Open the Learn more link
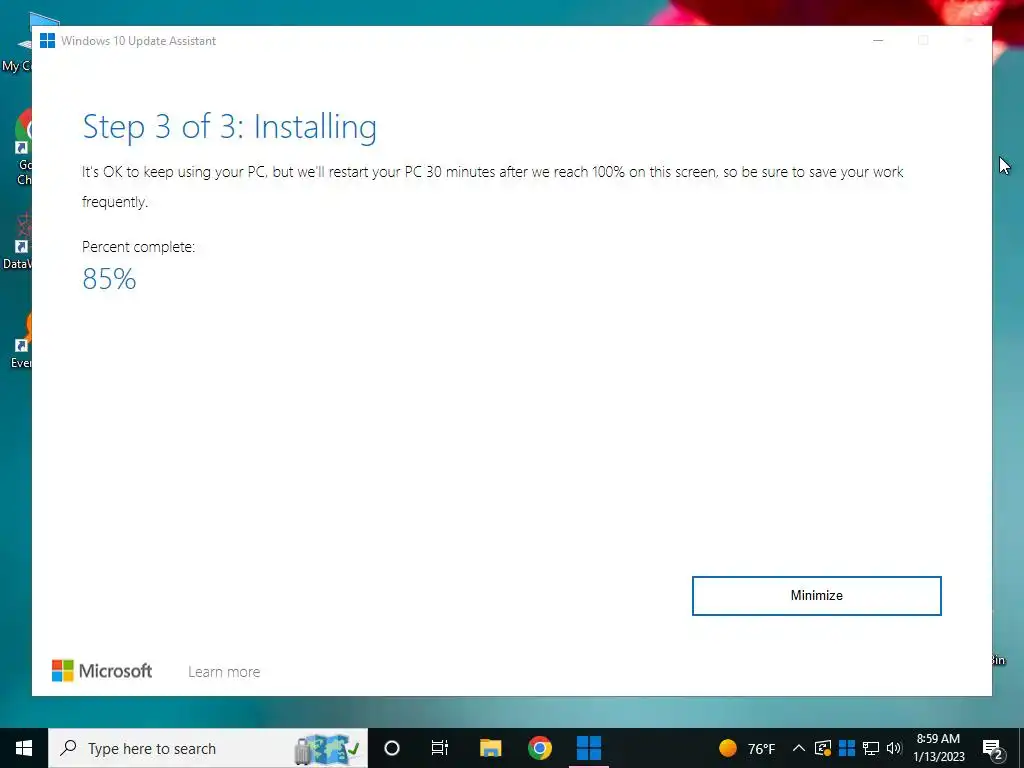1024x768 pixels. pyautogui.click(x=224, y=671)
